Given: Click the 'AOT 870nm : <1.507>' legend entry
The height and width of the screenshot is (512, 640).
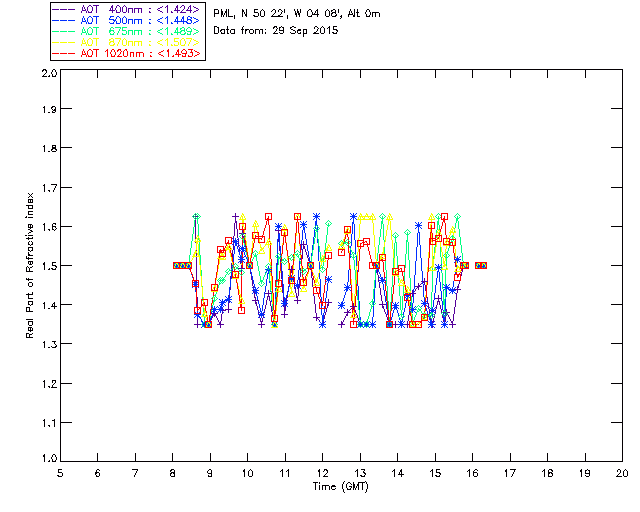Looking at the screenshot, I should pos(126,42).
